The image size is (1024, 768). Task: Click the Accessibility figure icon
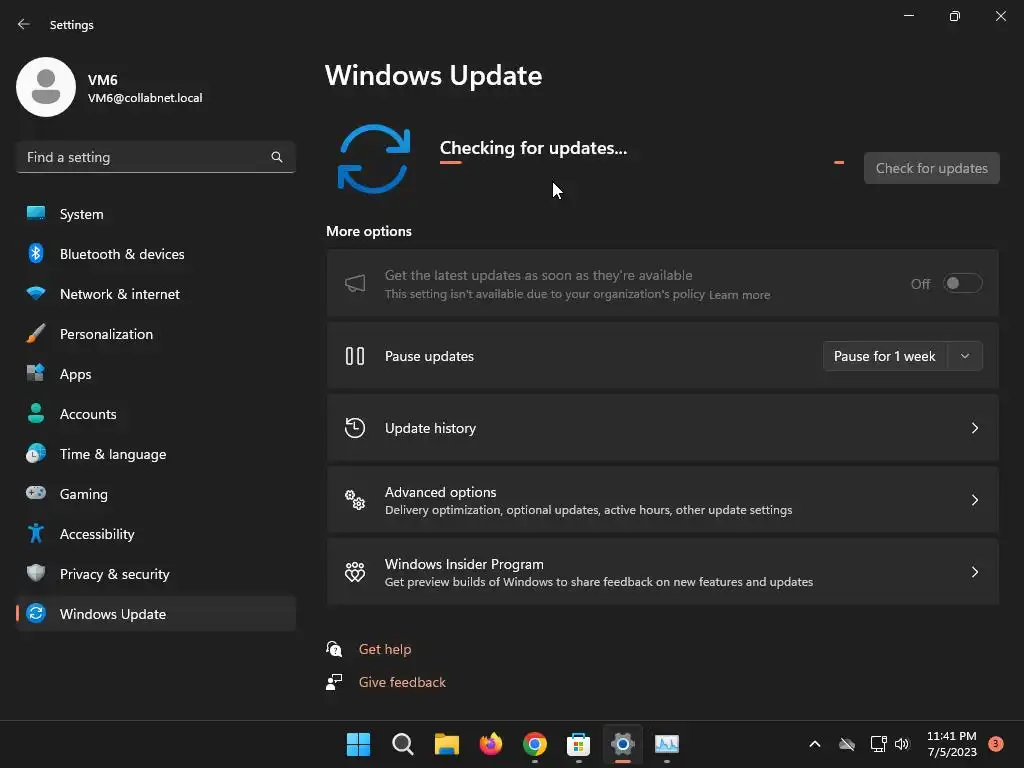(36, 534)
